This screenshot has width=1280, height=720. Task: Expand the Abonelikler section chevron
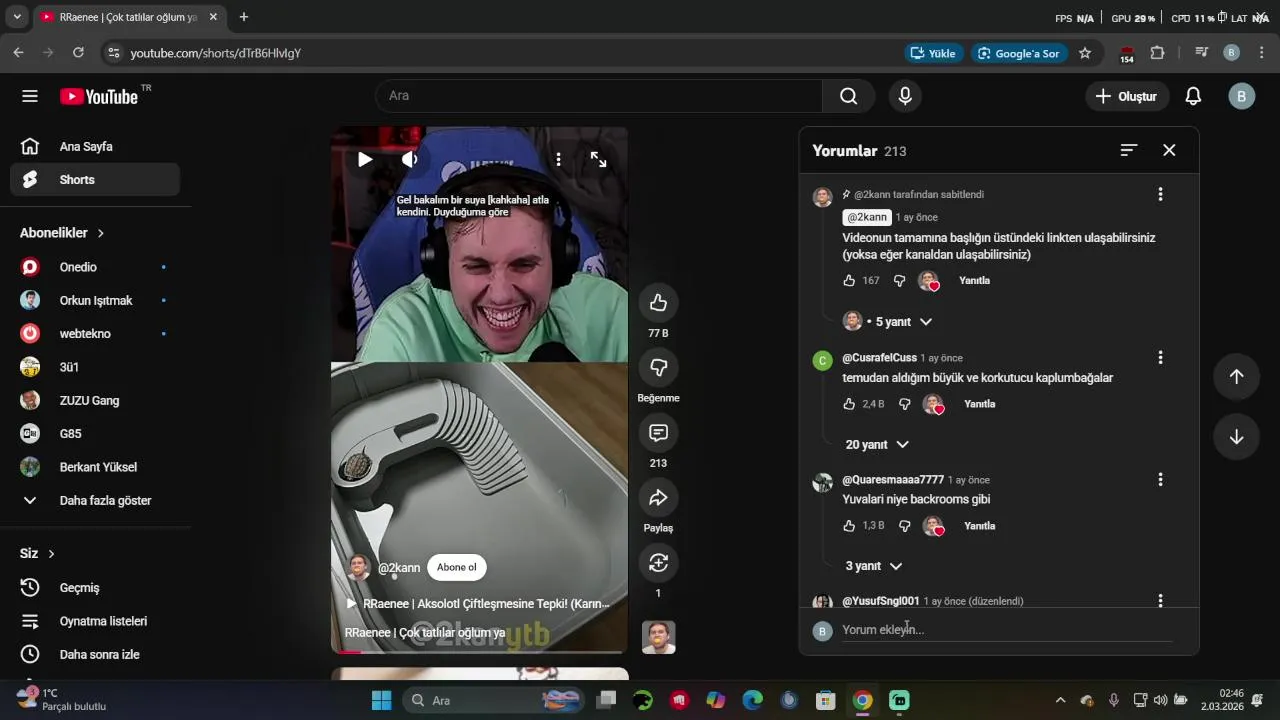(x=101, y=233)
